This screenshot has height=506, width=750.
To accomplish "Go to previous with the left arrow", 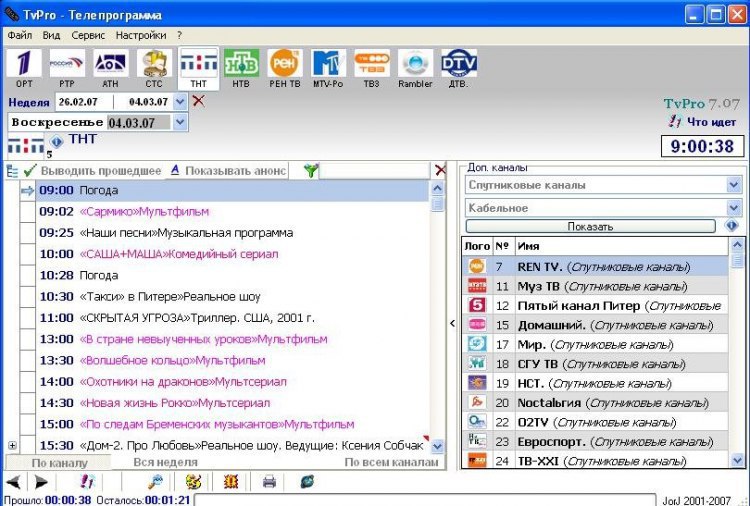I will click(14, 482).
